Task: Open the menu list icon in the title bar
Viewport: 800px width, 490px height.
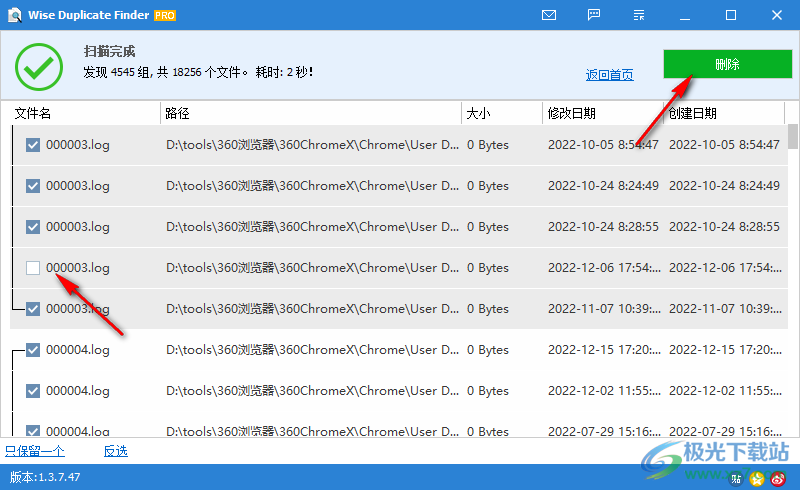Action: [x=639, y=15]
